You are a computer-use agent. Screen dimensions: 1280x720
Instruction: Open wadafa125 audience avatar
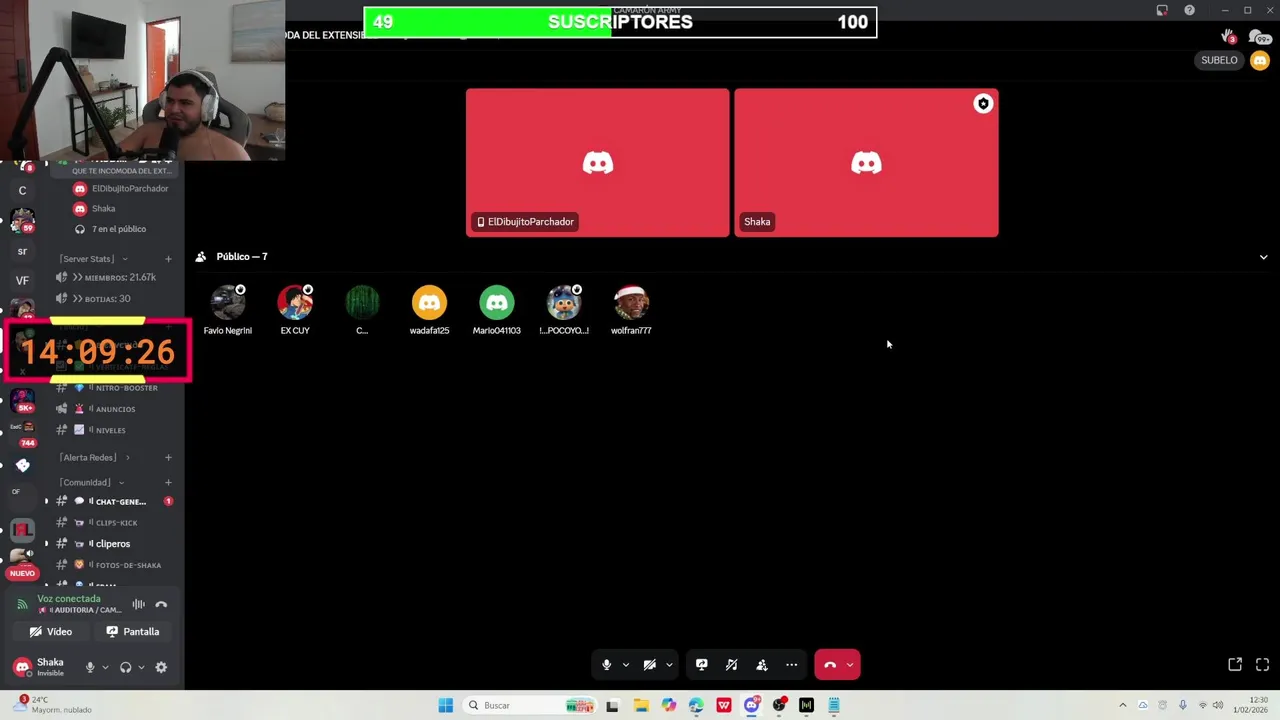[429, 302]
